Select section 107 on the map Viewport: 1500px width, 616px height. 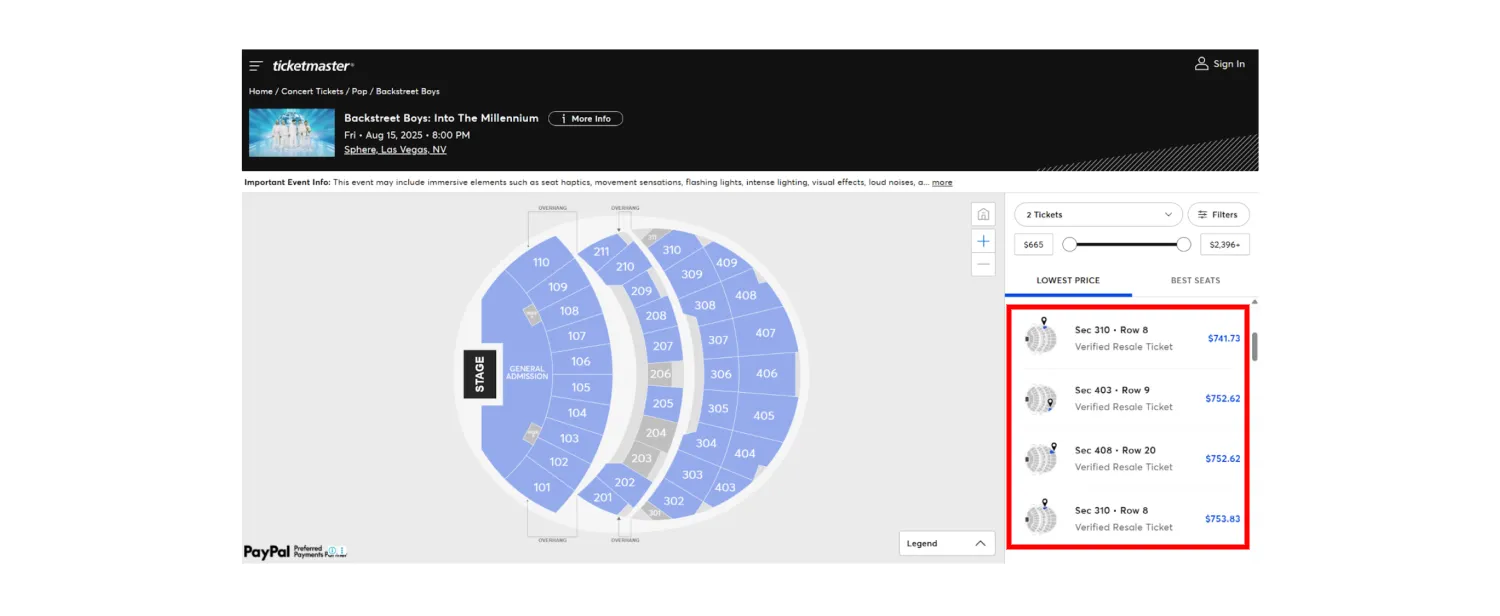pyautogui.click(x=577, y=336)
